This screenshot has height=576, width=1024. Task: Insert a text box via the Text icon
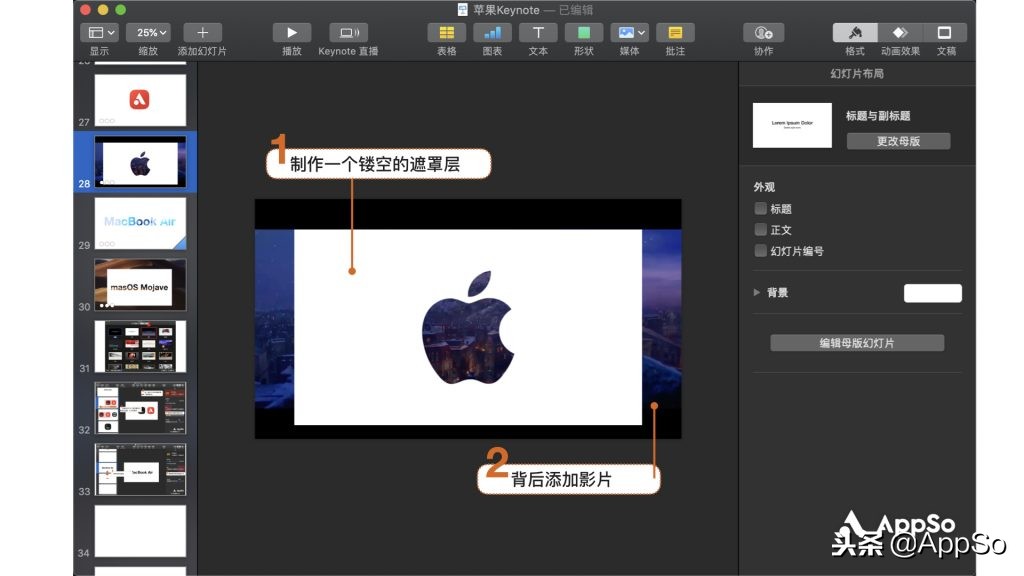(537, 32)
